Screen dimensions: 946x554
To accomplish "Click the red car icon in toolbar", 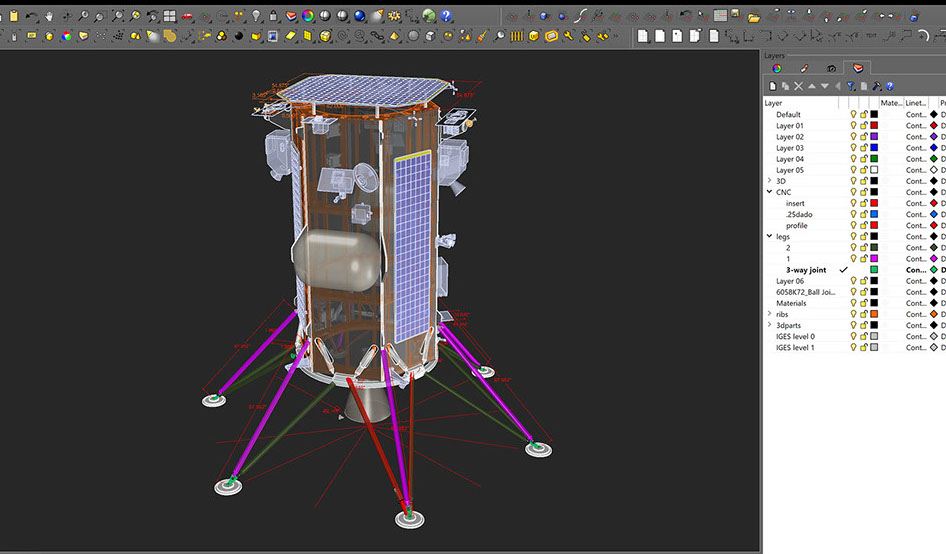I will pos(187,16).
